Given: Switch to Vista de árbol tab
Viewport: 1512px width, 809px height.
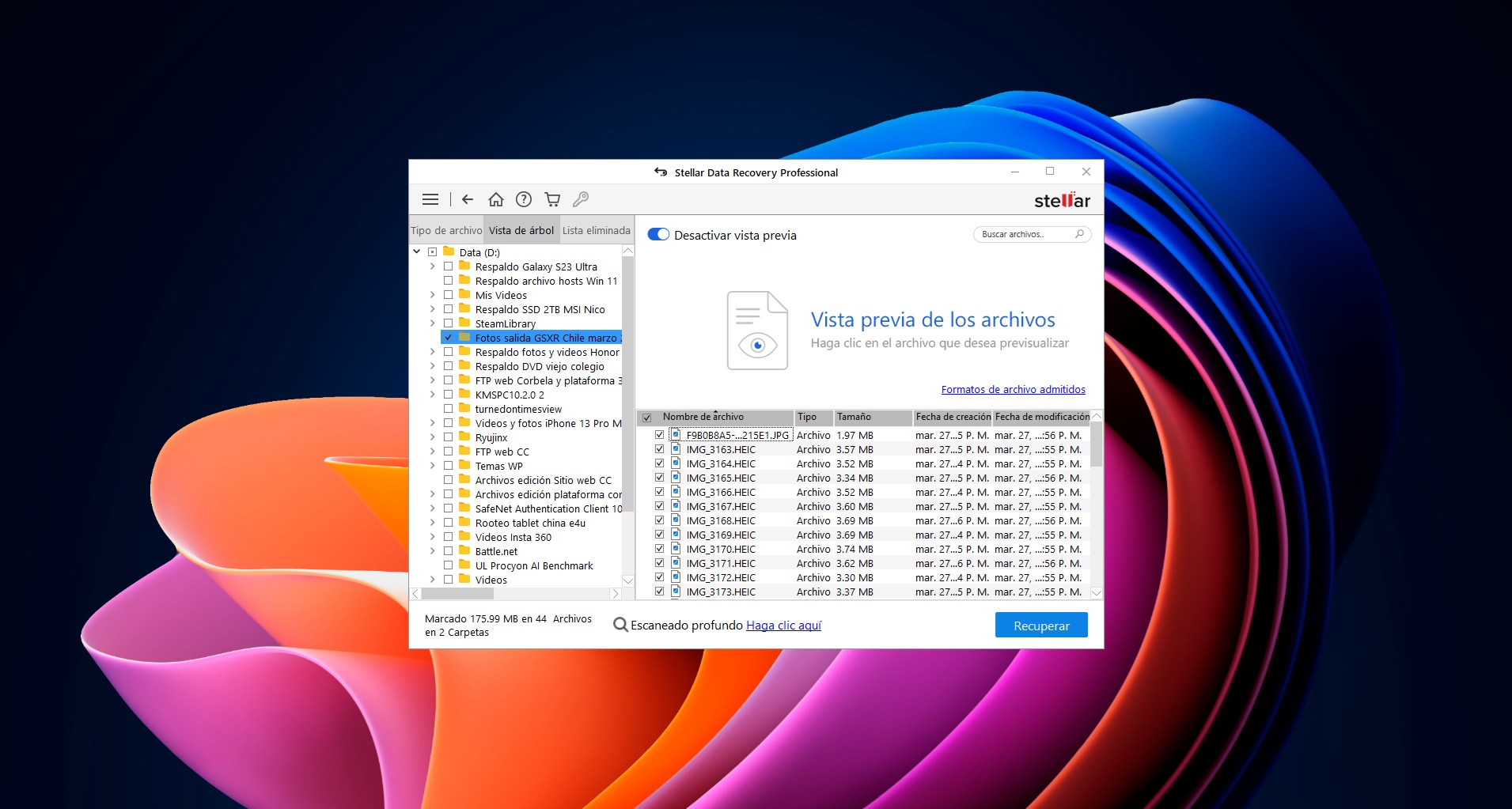Looking at the screenshot, I should (521, 230).
